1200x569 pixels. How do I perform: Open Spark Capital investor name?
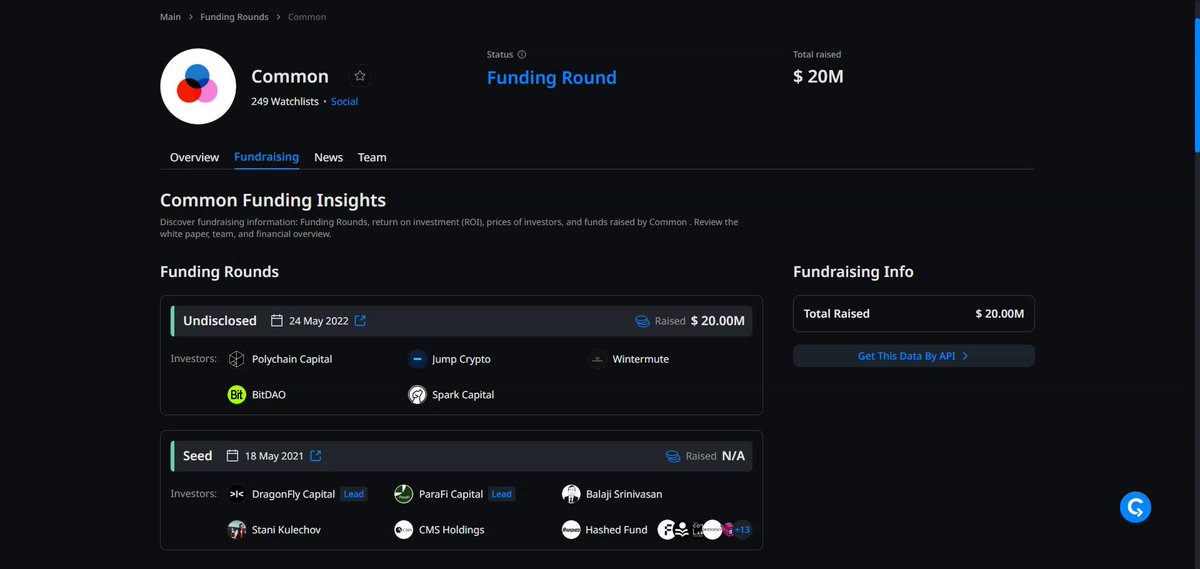click(463, 395)
